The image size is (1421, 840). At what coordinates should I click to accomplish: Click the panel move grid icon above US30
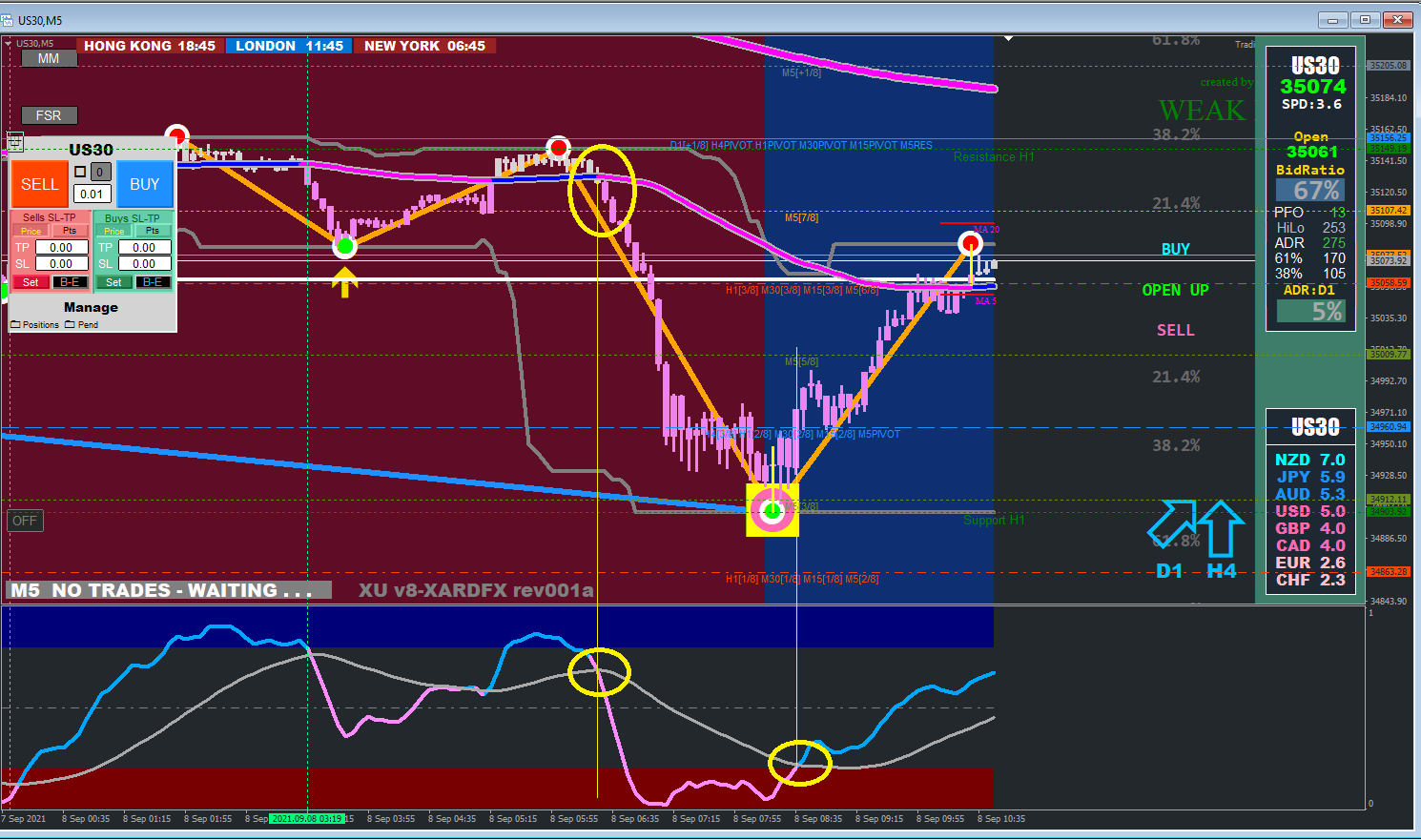pos(14,140)
